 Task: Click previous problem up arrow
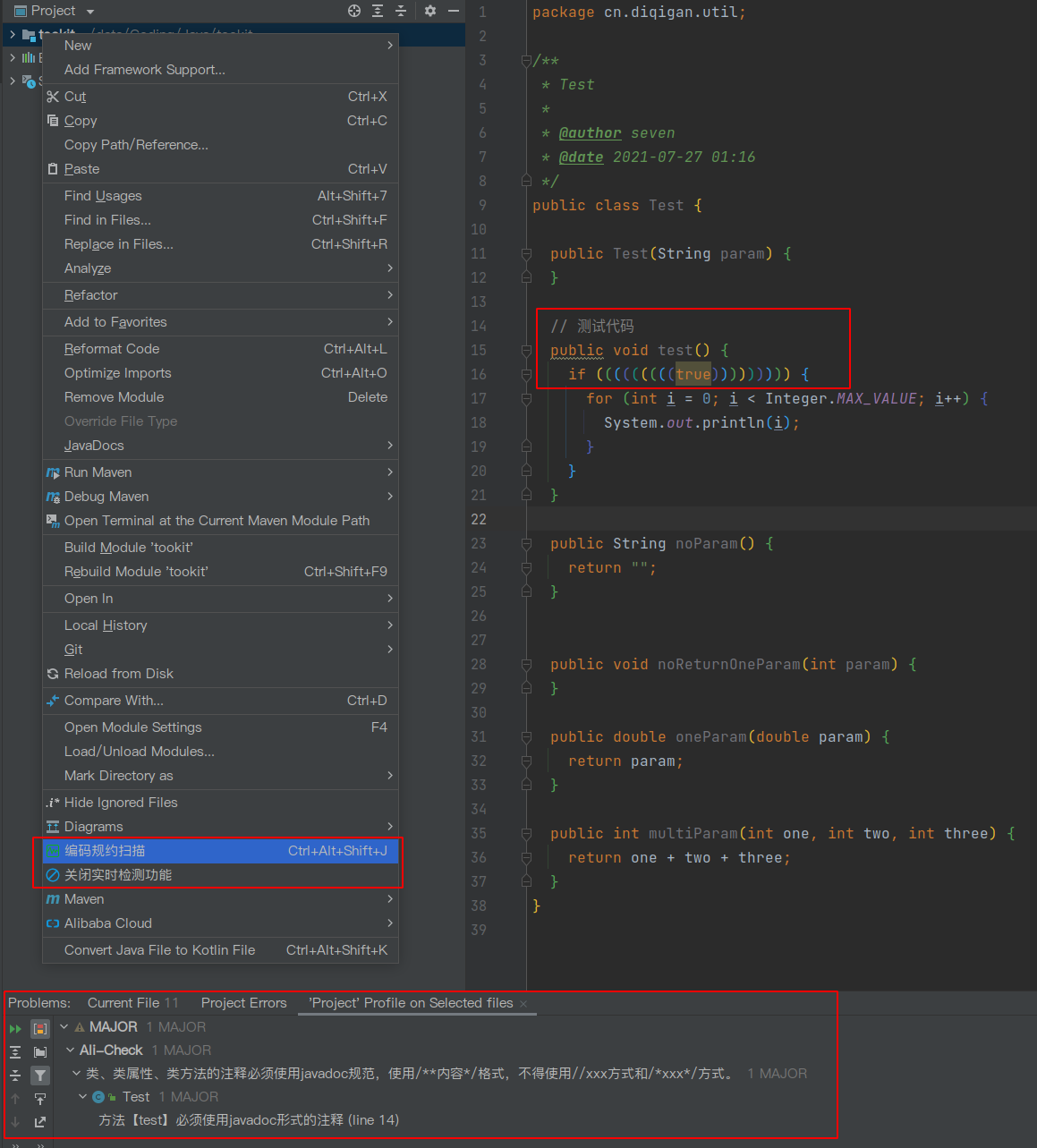[x=15, y=1099]
